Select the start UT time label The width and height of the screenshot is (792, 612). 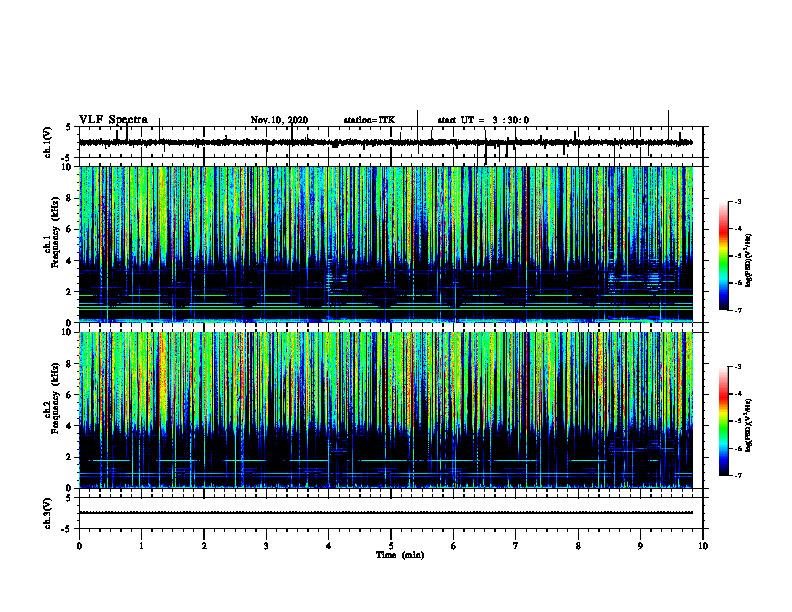pos(483,120)
